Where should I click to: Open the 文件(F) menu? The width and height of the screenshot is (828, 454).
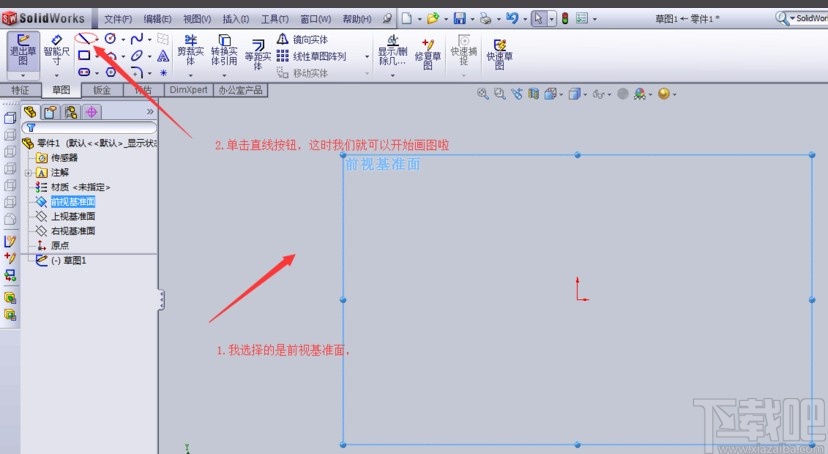coord(118,19)
